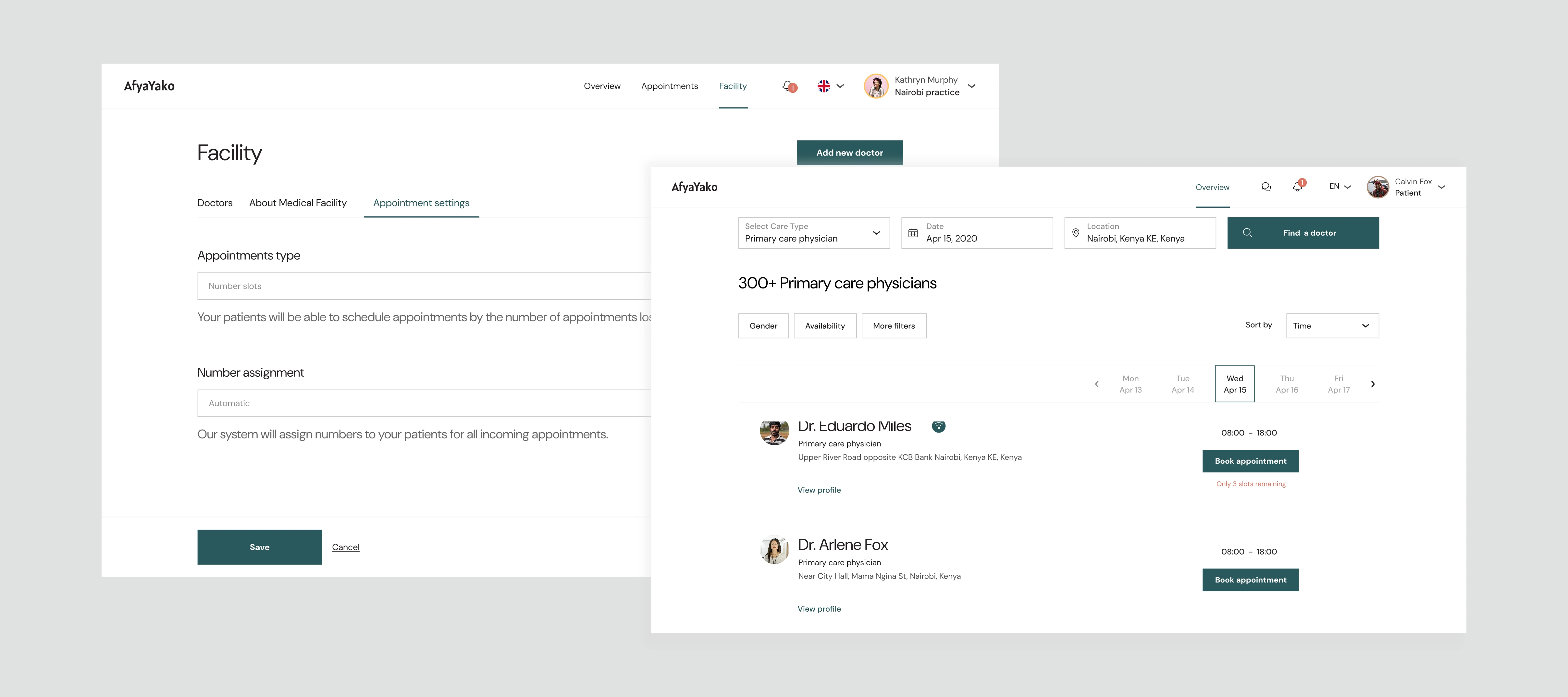
Task: Switch to About Medical Facility tab
Action: (x=298, y=203)
